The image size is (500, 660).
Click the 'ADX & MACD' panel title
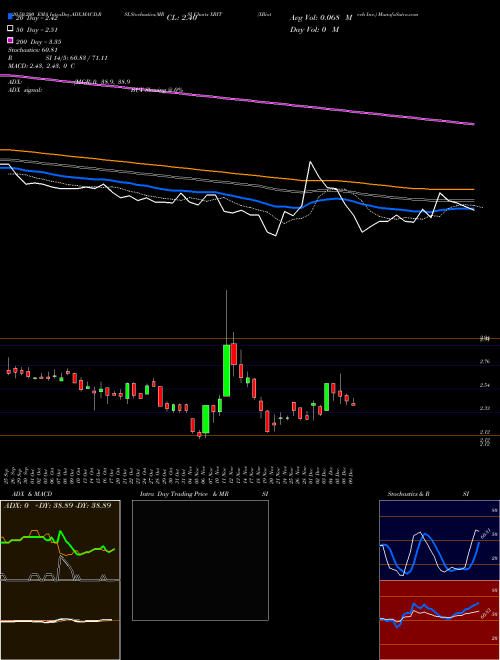[32, 494]
